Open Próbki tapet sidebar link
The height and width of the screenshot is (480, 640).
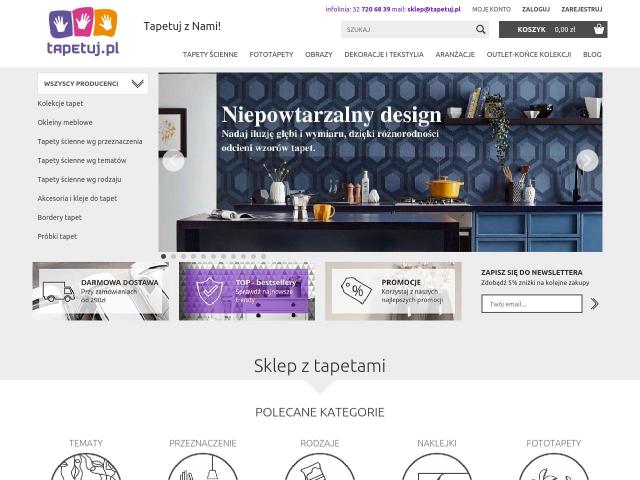(57, 236)
